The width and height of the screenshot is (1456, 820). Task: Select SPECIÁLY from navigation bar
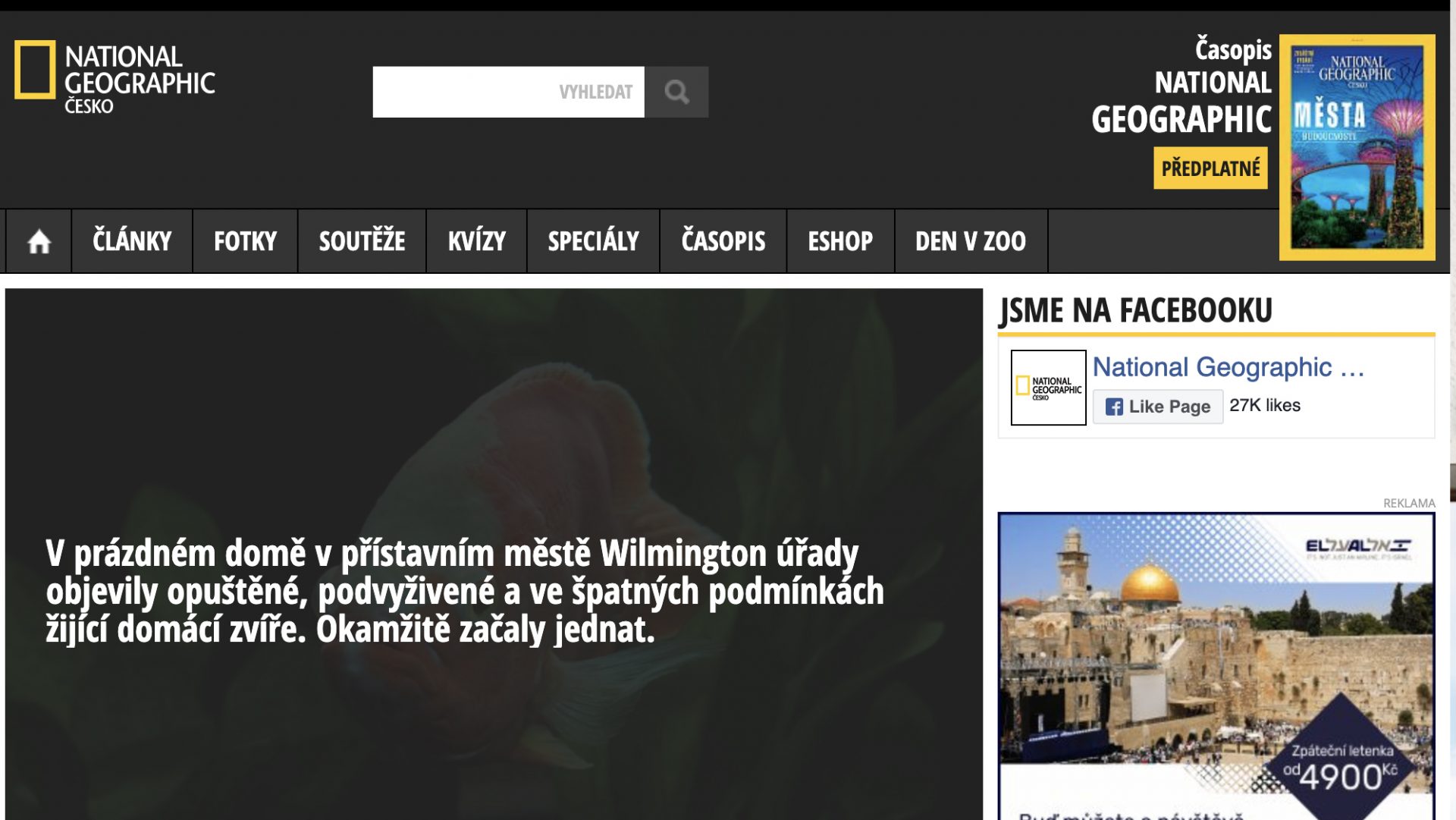(593, 241)
